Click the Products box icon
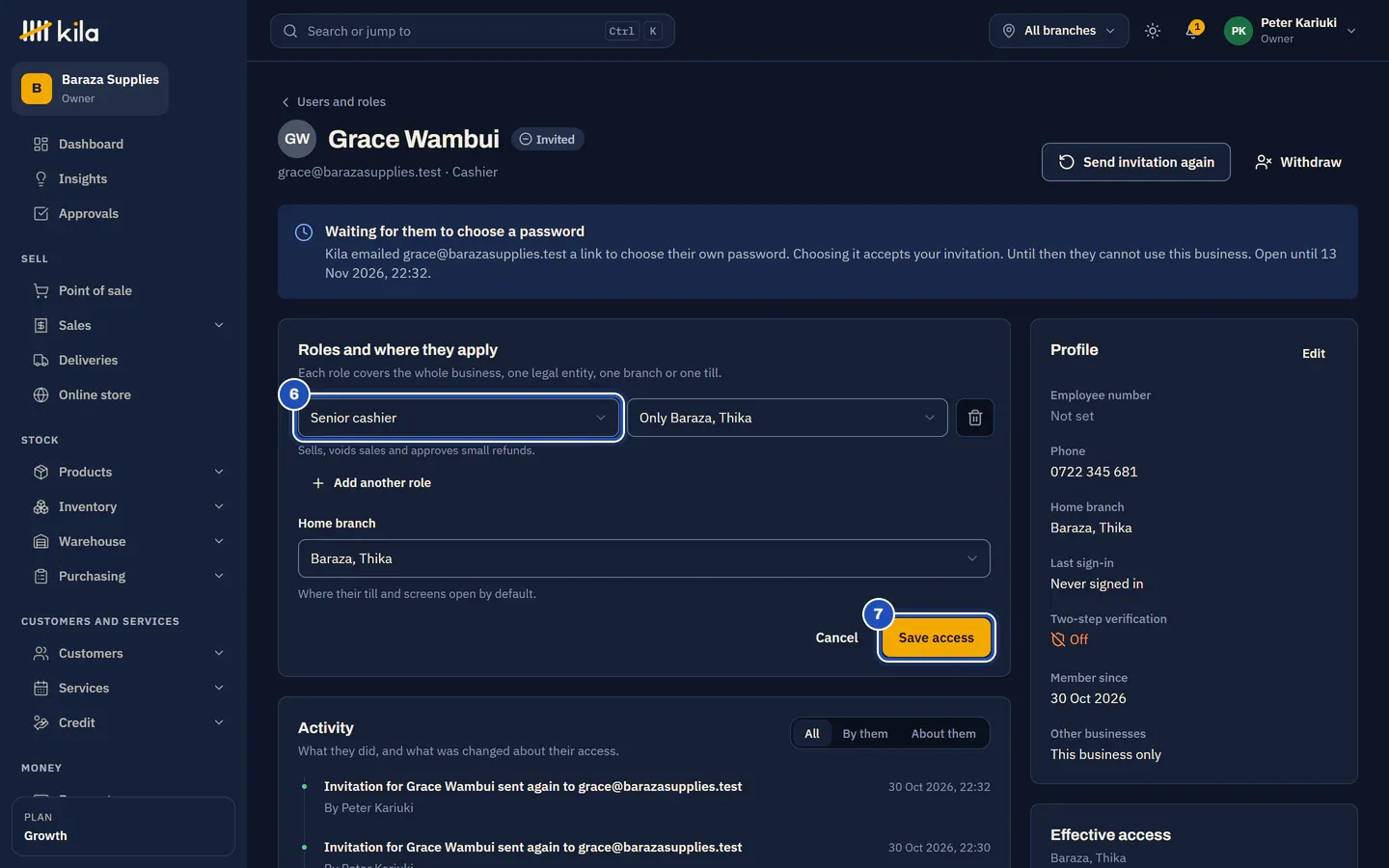This screenshot has height=868, width=1389. coord(41,472)
